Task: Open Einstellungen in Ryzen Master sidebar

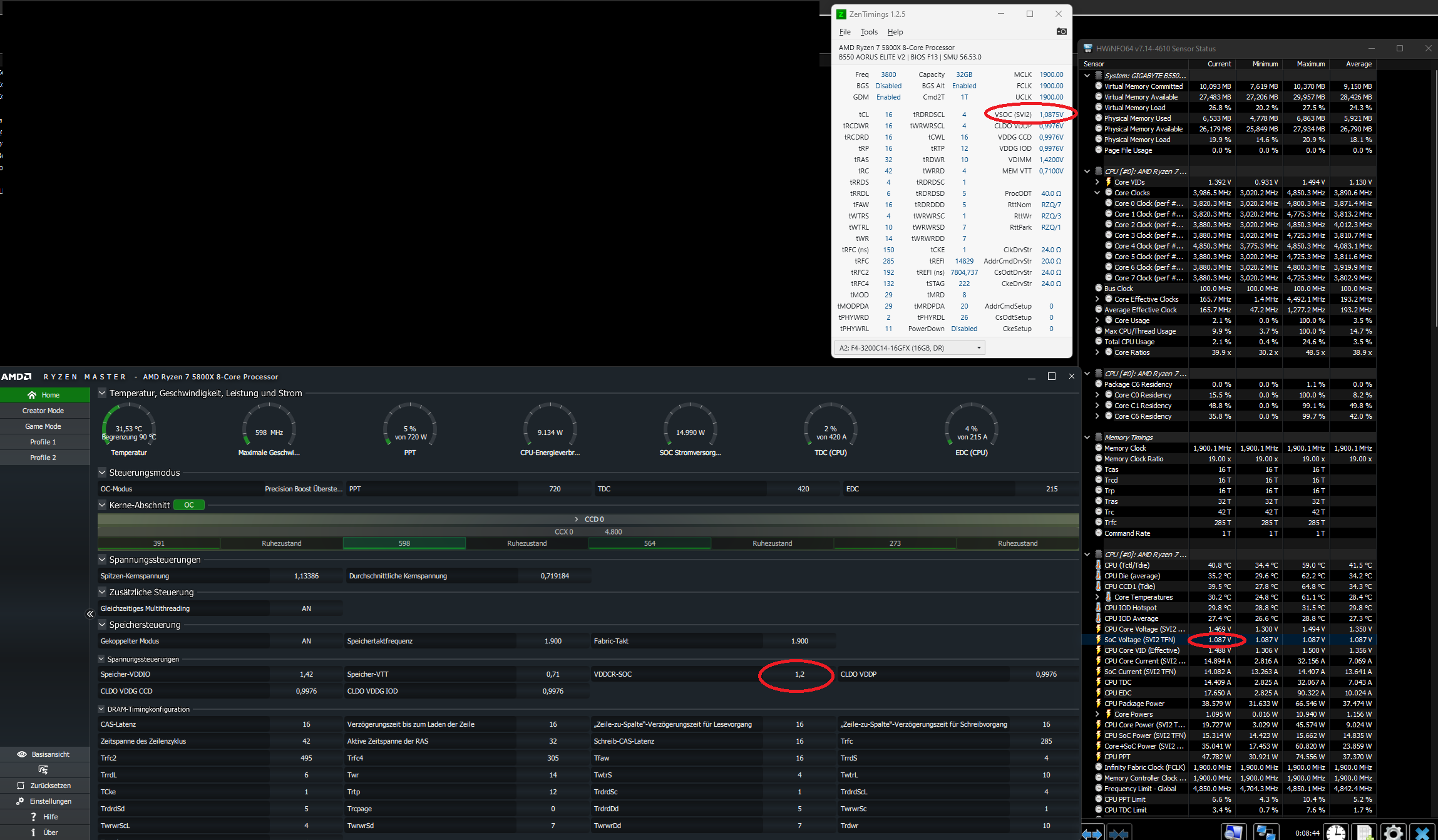Action: click(44, 801)
